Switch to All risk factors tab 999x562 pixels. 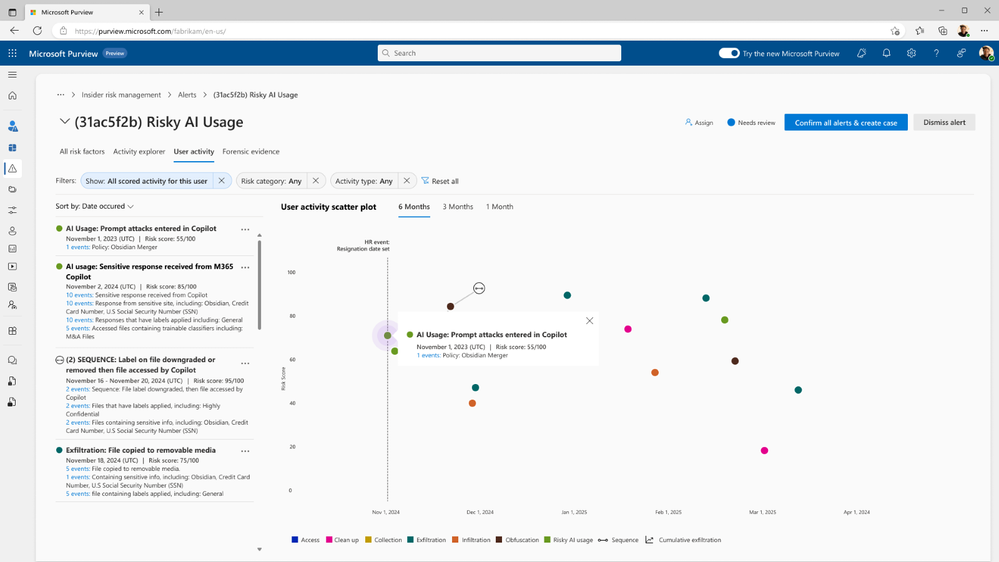[82, 152]
